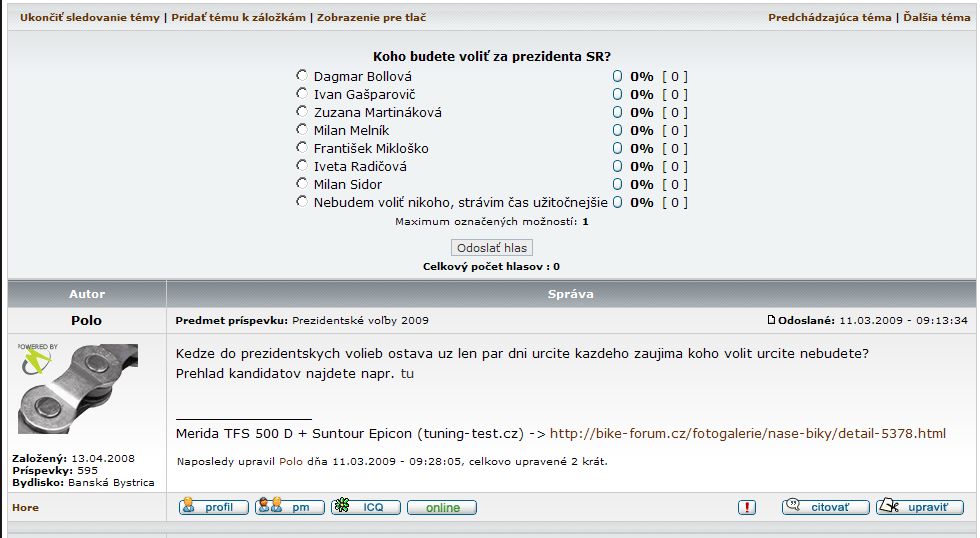The width and height of the screenshot is (980, 538).
Task: Open Ukončiť sledovanie témy link
Action: click(89, 18)
